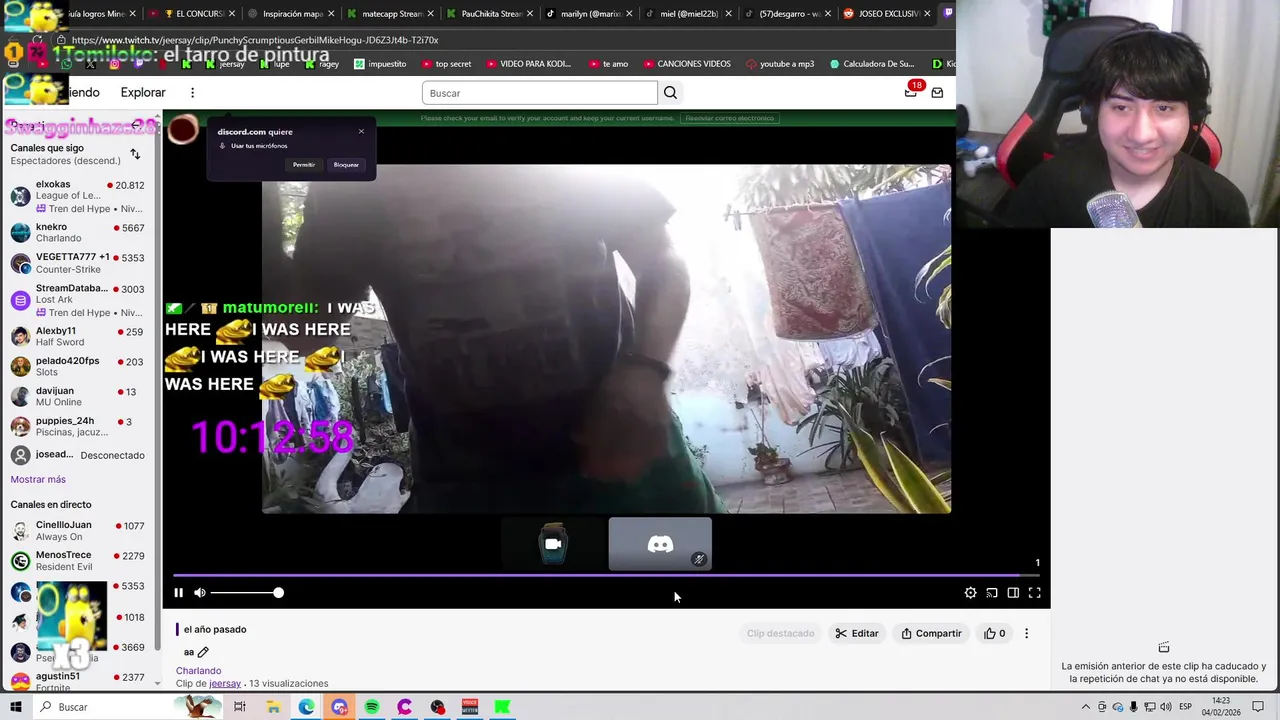Image resolution: width=1280 pixels, height=720 pixels.
Task: Pause the clip playback
Action: [178, 593]
